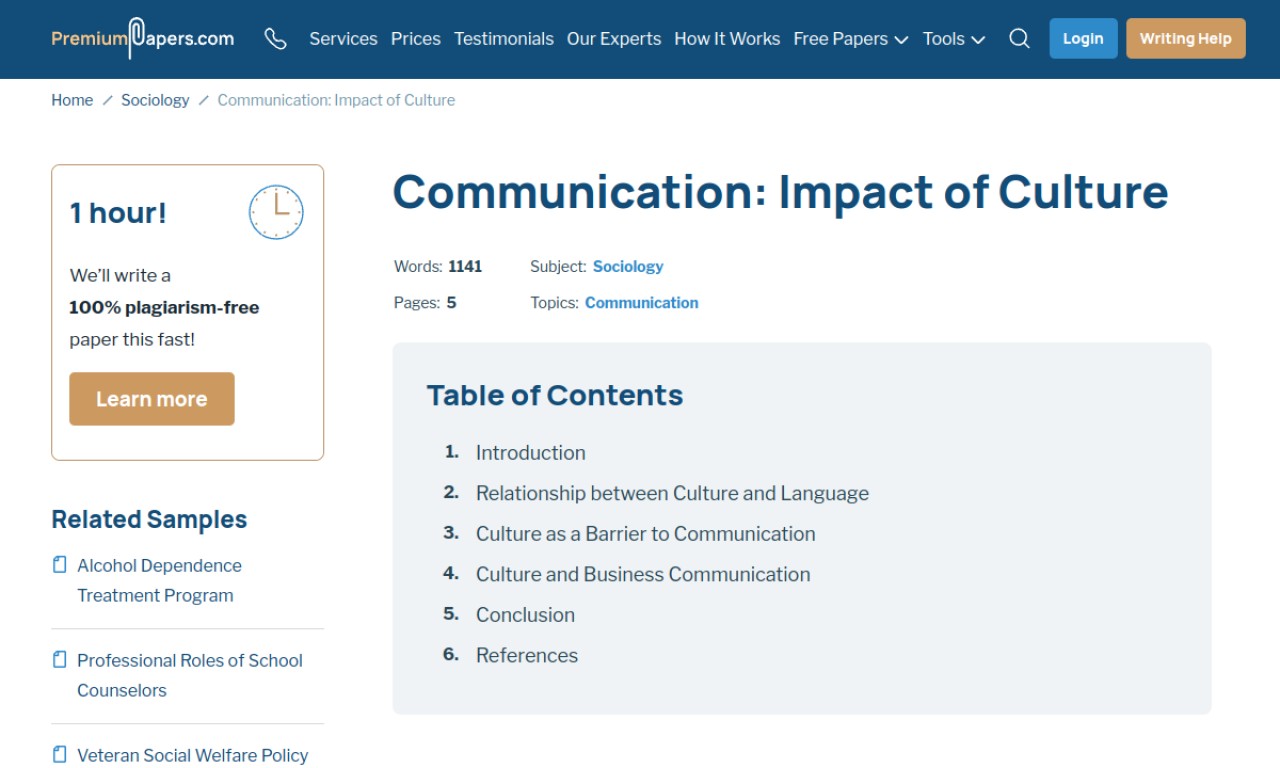Click the 100% plagiarism-free text
The height and width of the screenshot is (768, 1280).
tap(164, 308)
